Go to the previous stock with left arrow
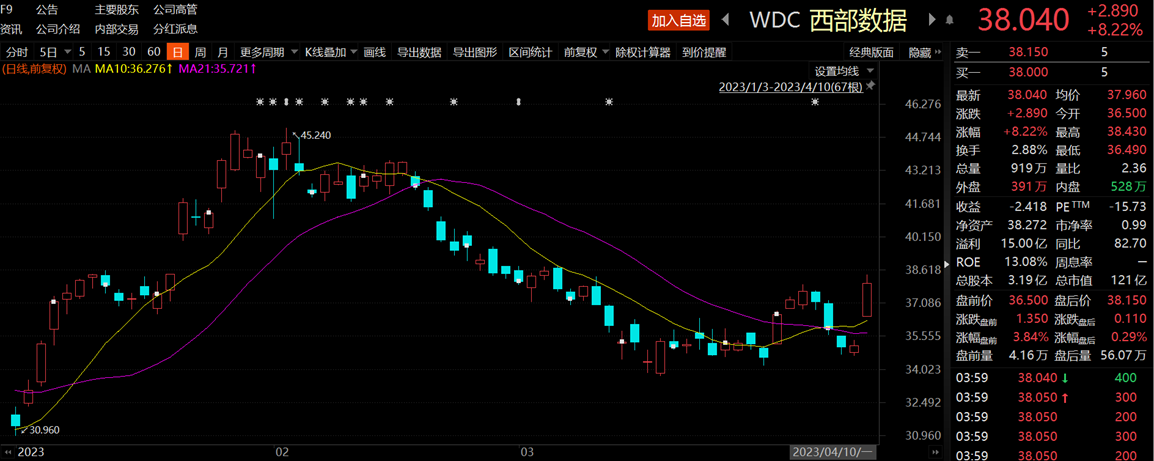 point(726,20)
